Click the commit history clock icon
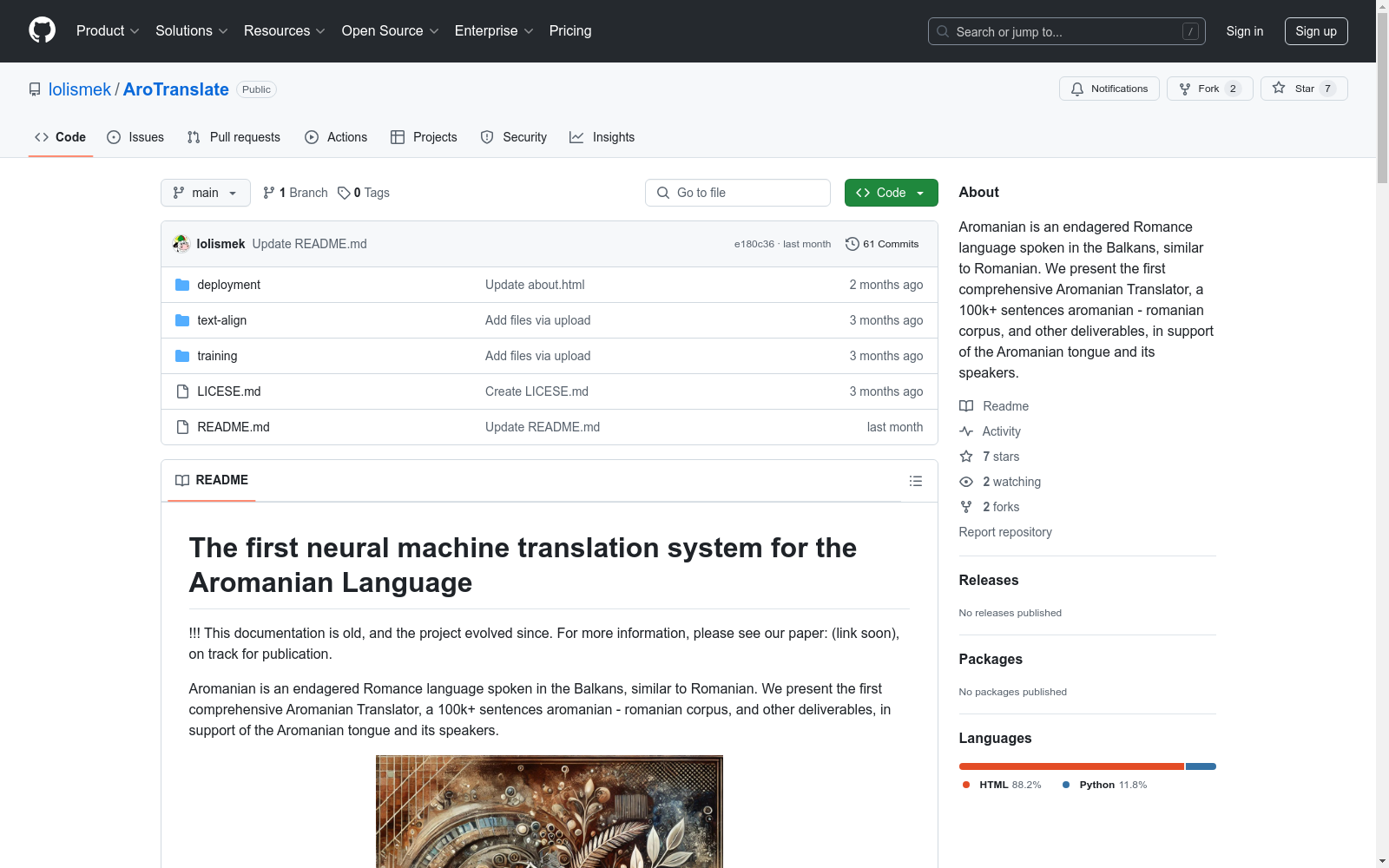Screen dimensions: 1389x868 click(852, 244)
